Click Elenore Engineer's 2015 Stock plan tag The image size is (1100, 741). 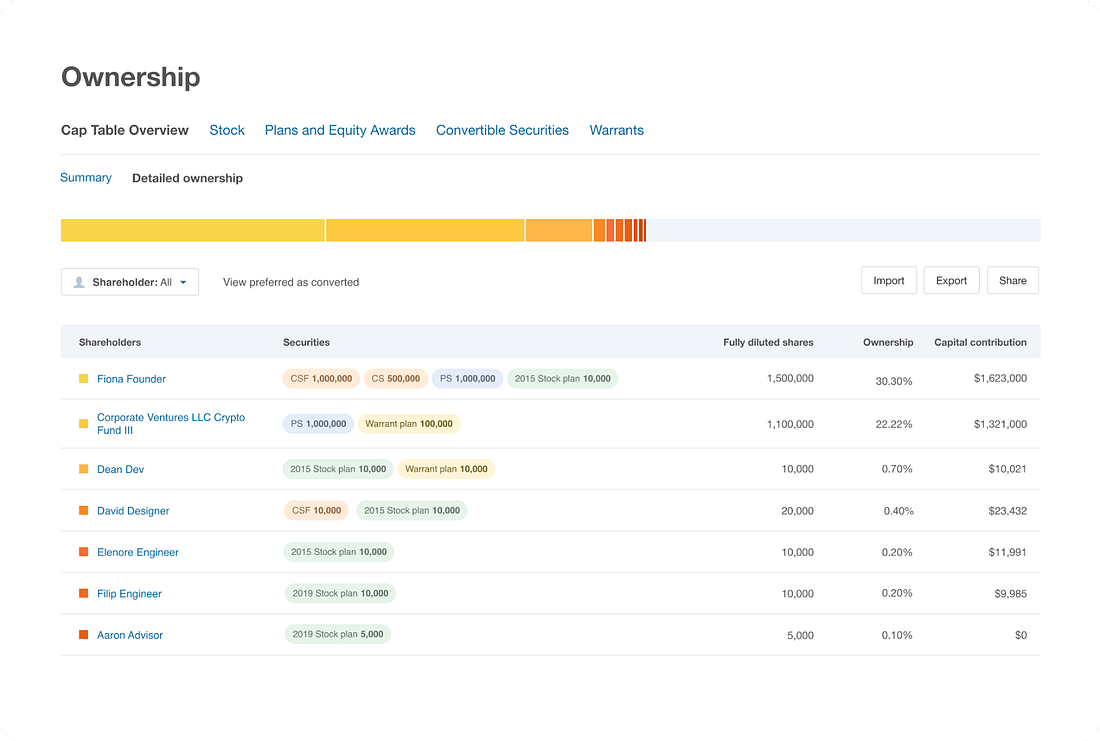point(339,552)
